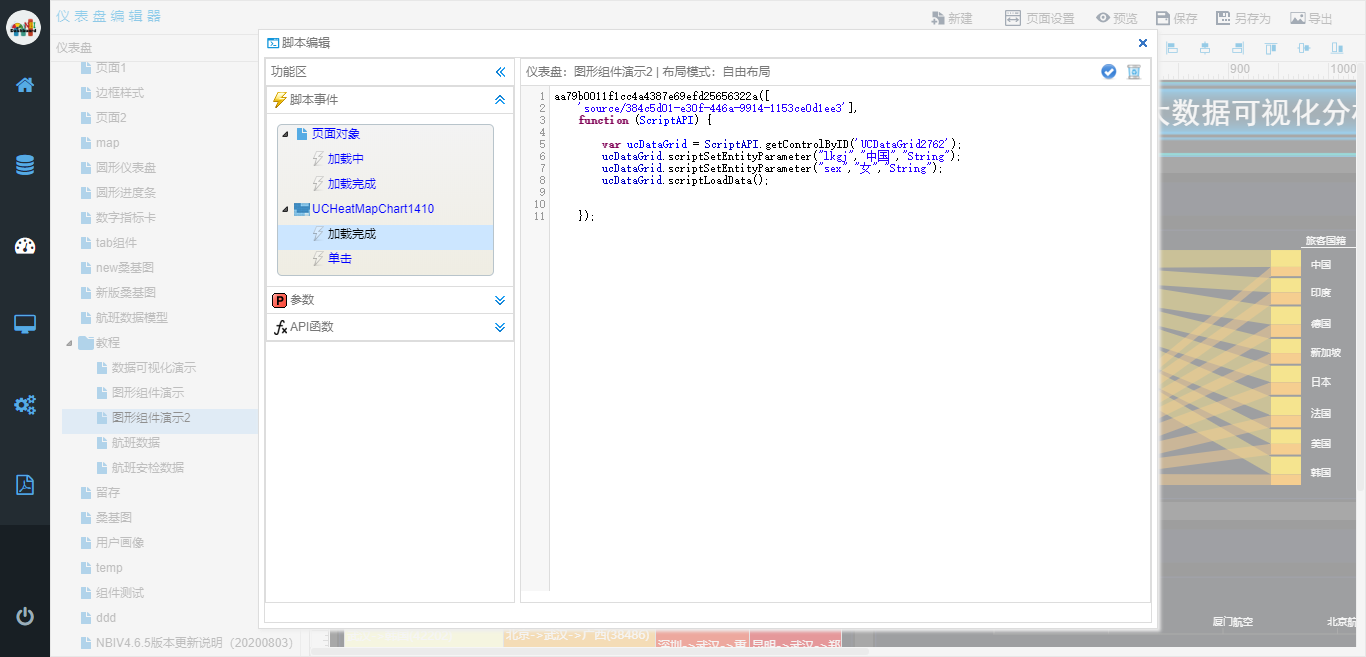The width and height of the screenshot is (1366, 657).
Task: Click the power logout icon
Action: tap(25, 616)
